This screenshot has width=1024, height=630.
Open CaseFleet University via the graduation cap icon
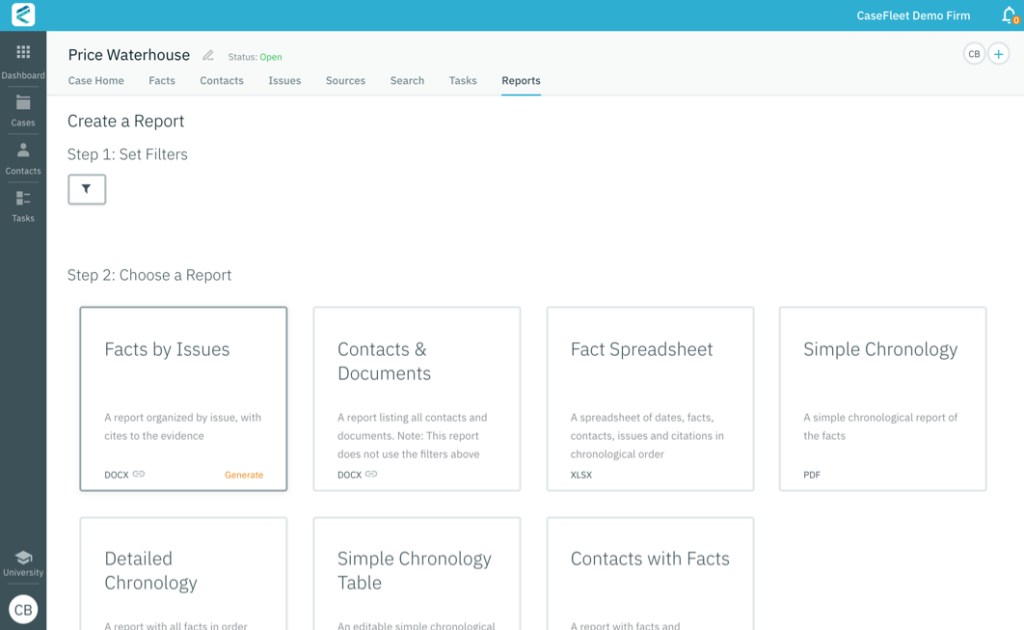click(22, 558)
